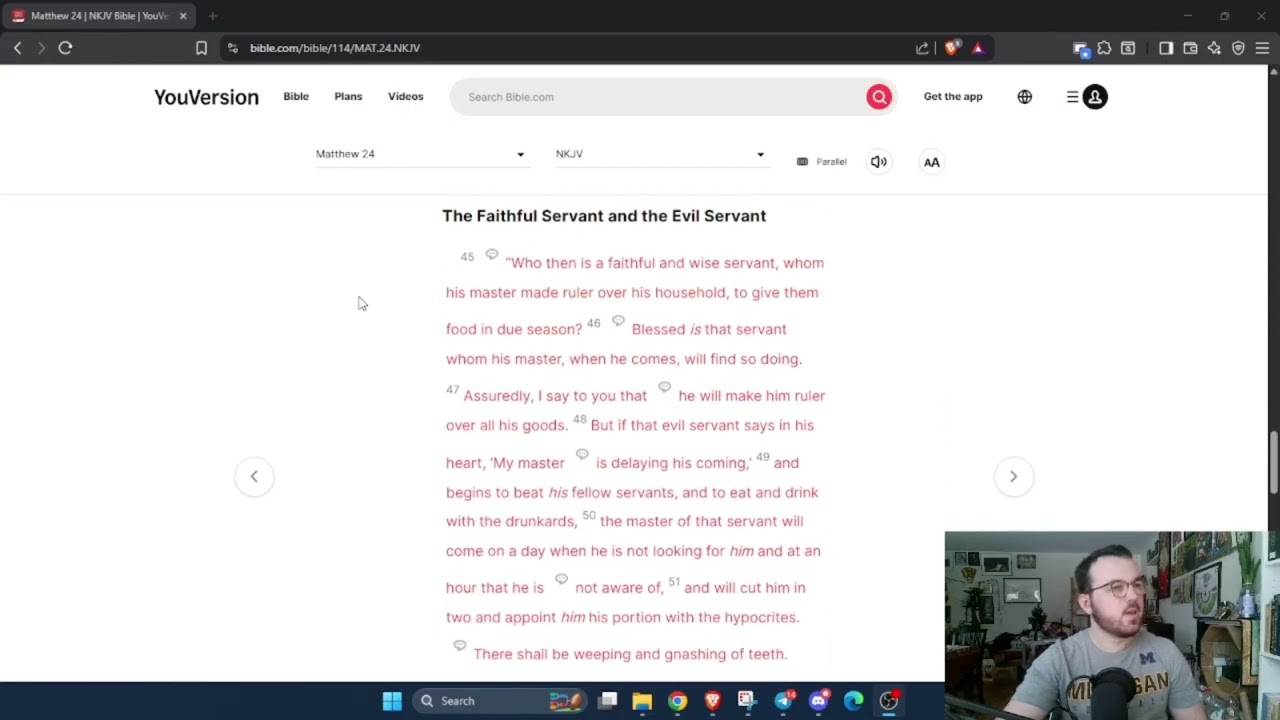
Task: Open the Videos nav tab
Action: click(406, 97)
